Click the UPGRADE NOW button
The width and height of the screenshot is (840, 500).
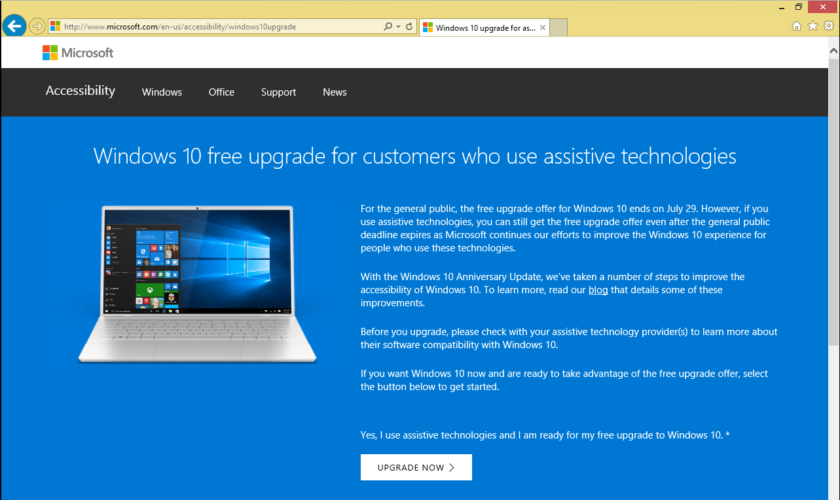click(x=416, y=467)
